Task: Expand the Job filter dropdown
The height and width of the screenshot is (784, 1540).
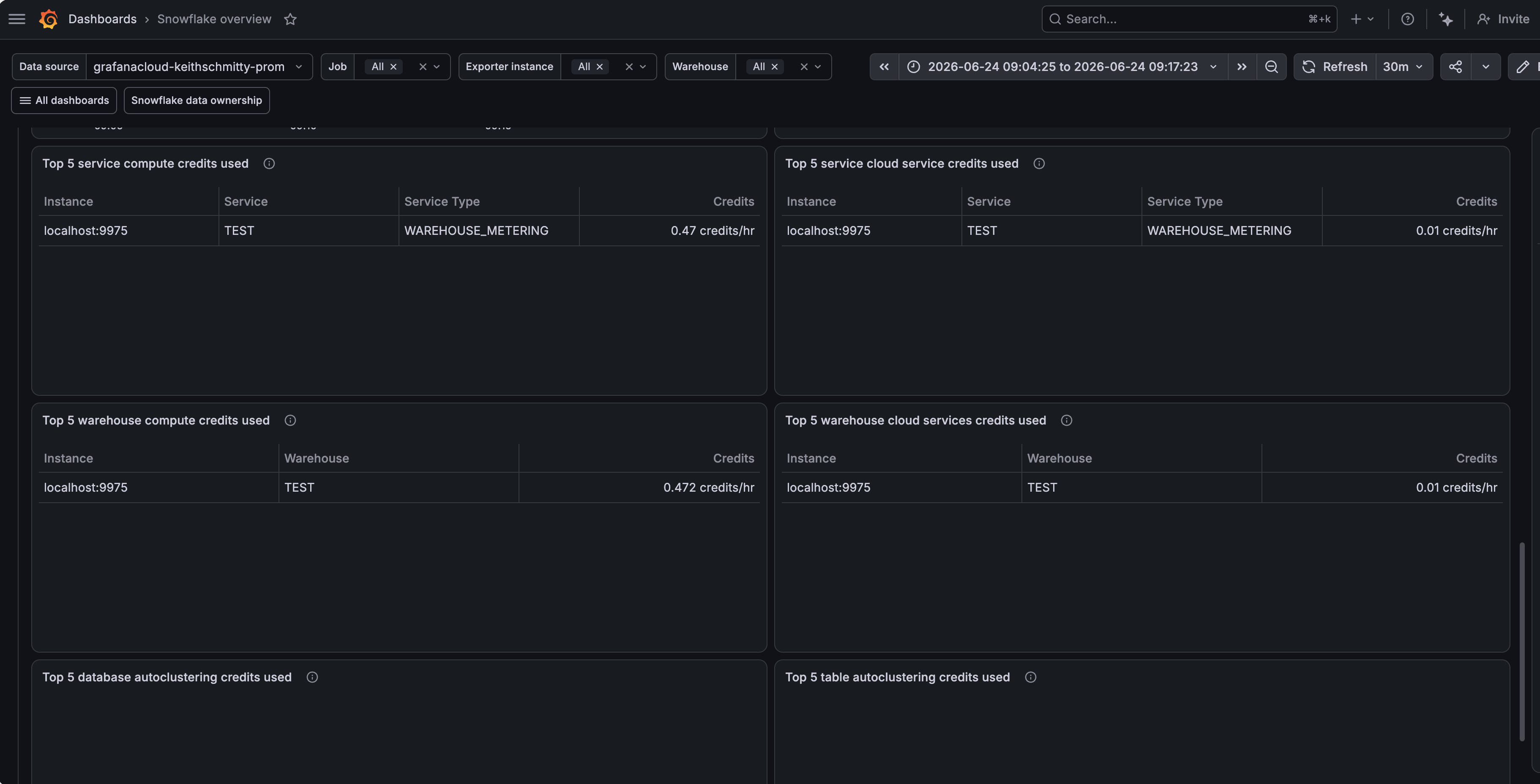Action: click(437, 66)
